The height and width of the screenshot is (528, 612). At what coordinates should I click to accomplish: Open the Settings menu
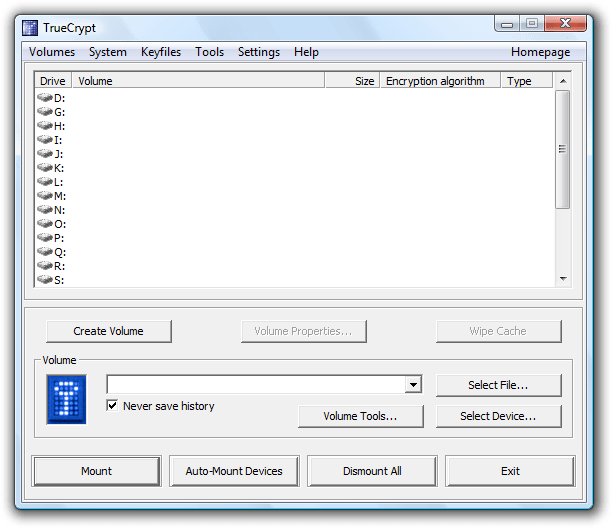(259, 52)
